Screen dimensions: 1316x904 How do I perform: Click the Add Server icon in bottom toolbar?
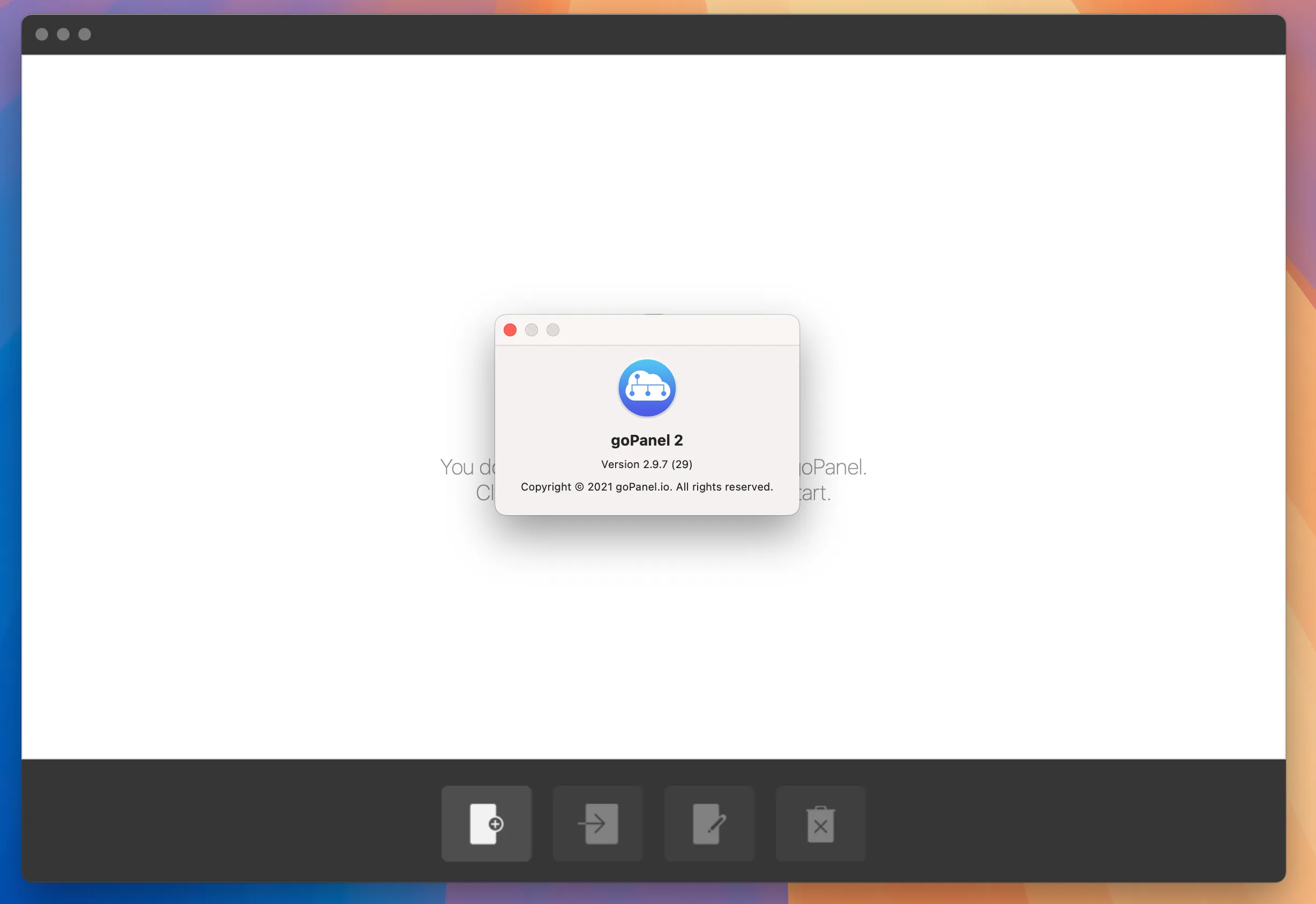[487, 823]
